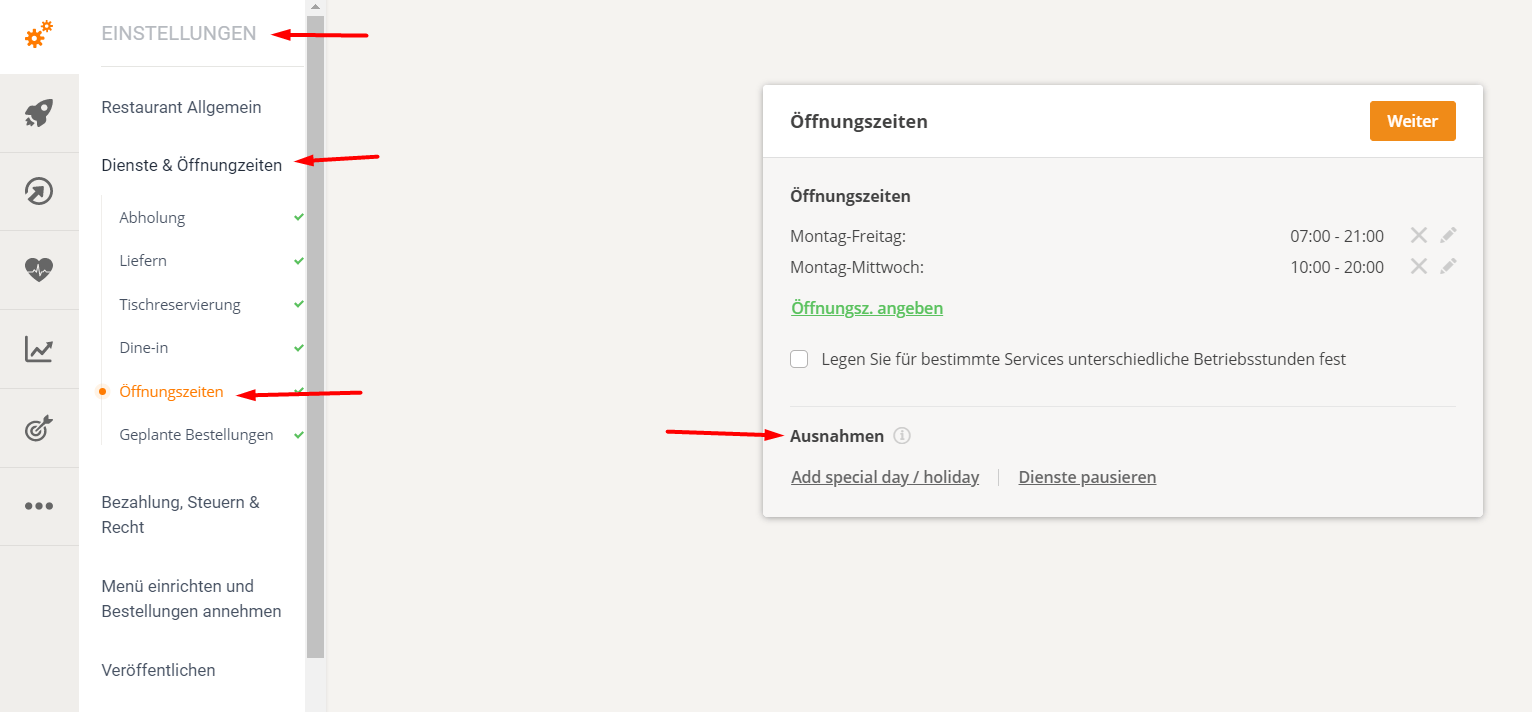Click the orange Weiter button
Screen dimensions: 1532x712
coord(1412,121)
